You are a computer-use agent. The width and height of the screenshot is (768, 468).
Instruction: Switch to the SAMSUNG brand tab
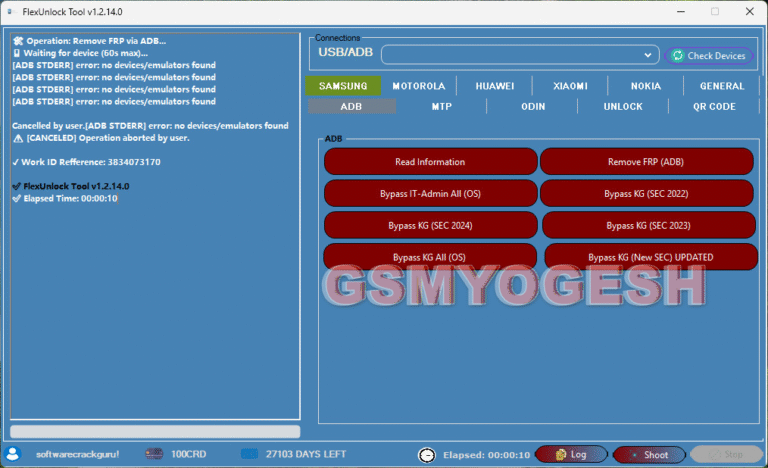343,86
